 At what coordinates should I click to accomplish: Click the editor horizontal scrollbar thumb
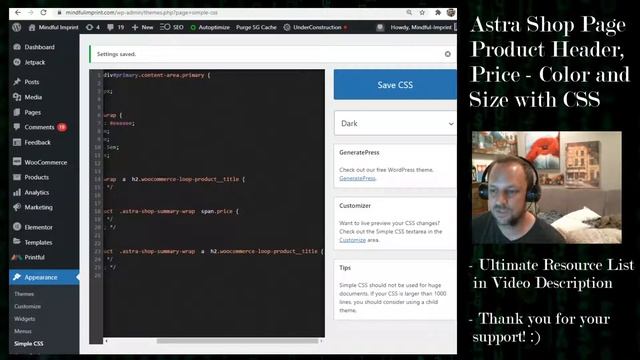(237, 341)
